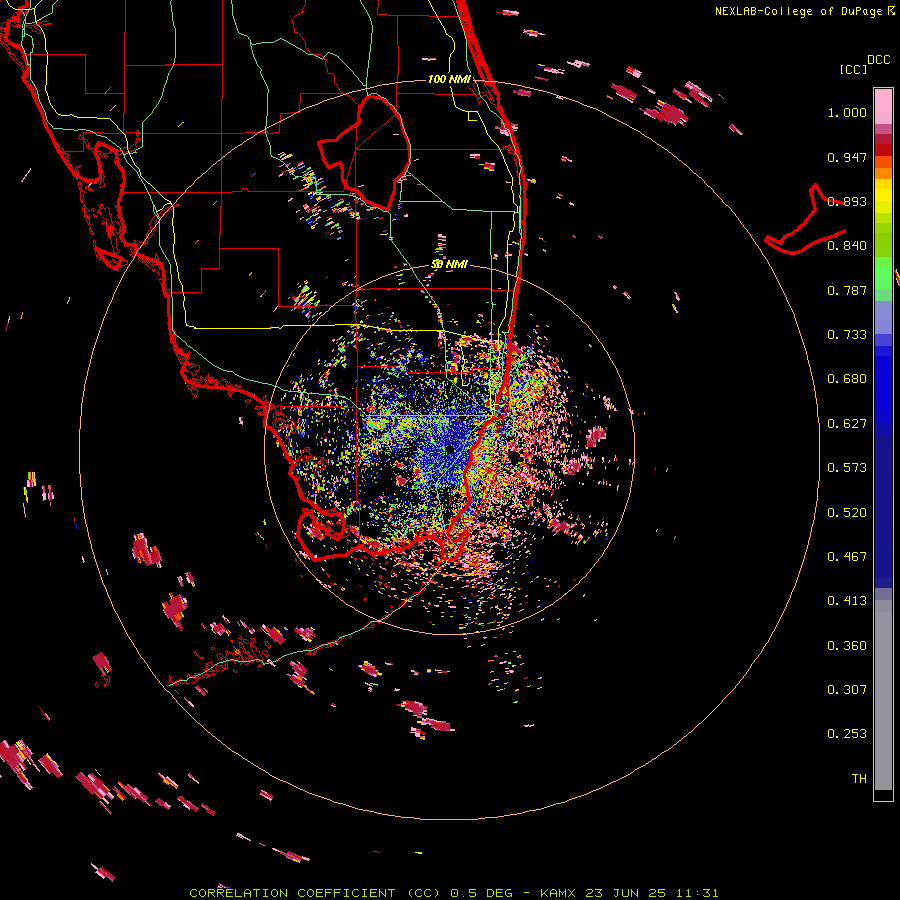Click the 0.680 scale value

pos(847,379)
